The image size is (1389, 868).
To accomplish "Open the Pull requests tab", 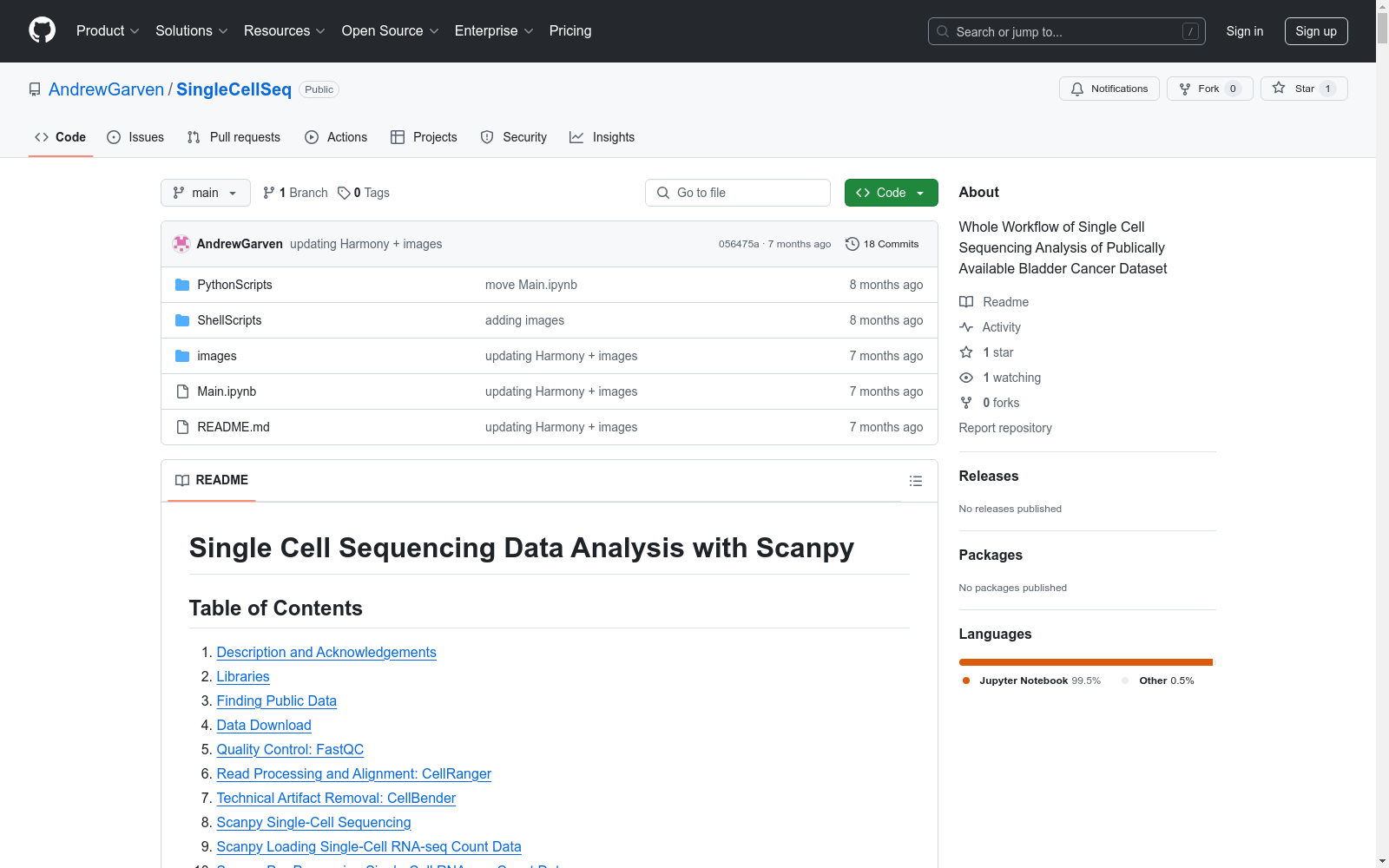I will tap(234, 137).
